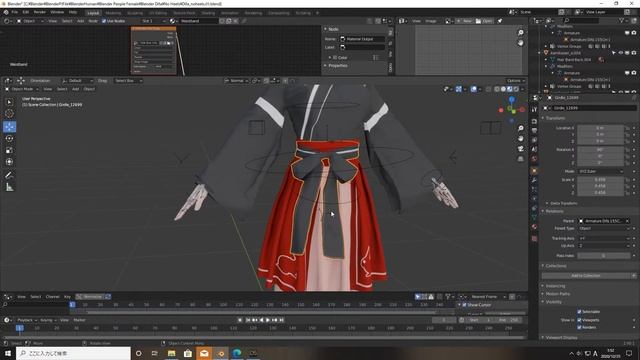
Task: Open the Material properties tab icon
Action: pyautogui.click(x=534, y=227)
